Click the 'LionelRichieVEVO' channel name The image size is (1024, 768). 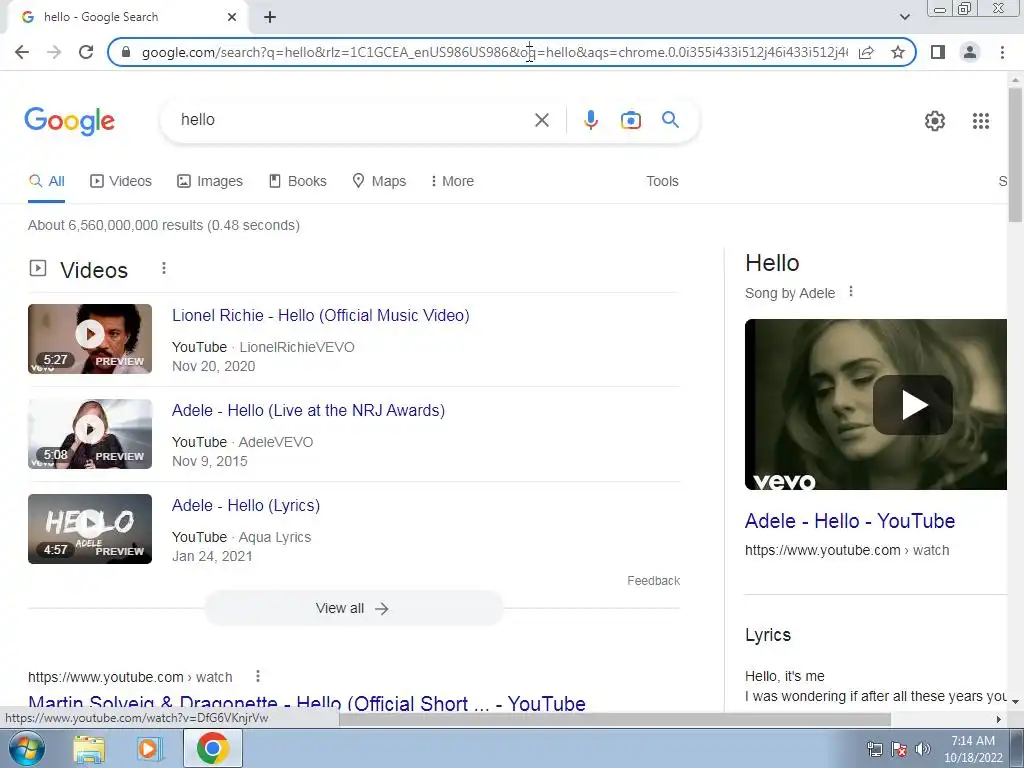point(297,347)
